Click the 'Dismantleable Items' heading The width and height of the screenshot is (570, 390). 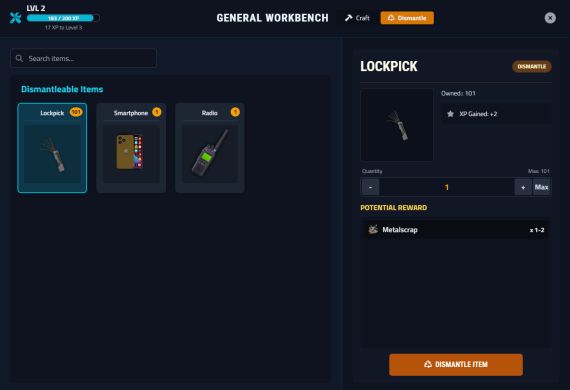[x=62, y=89]
